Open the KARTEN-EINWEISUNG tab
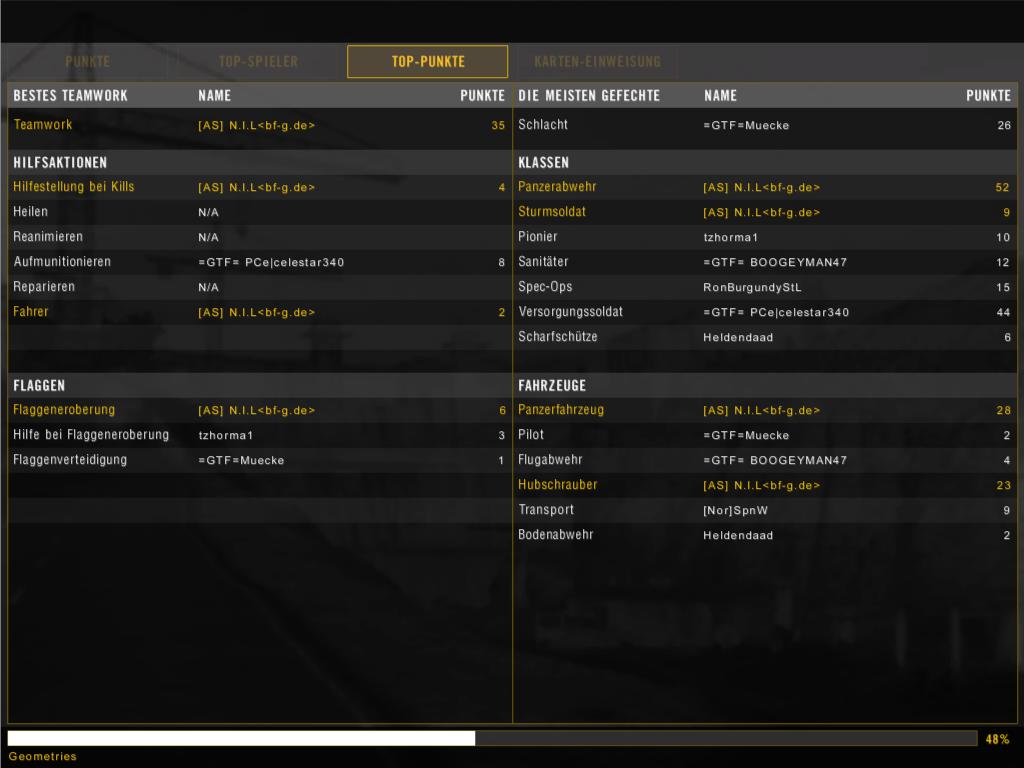Screen dimensions: 1024x768 pos(598,61)
